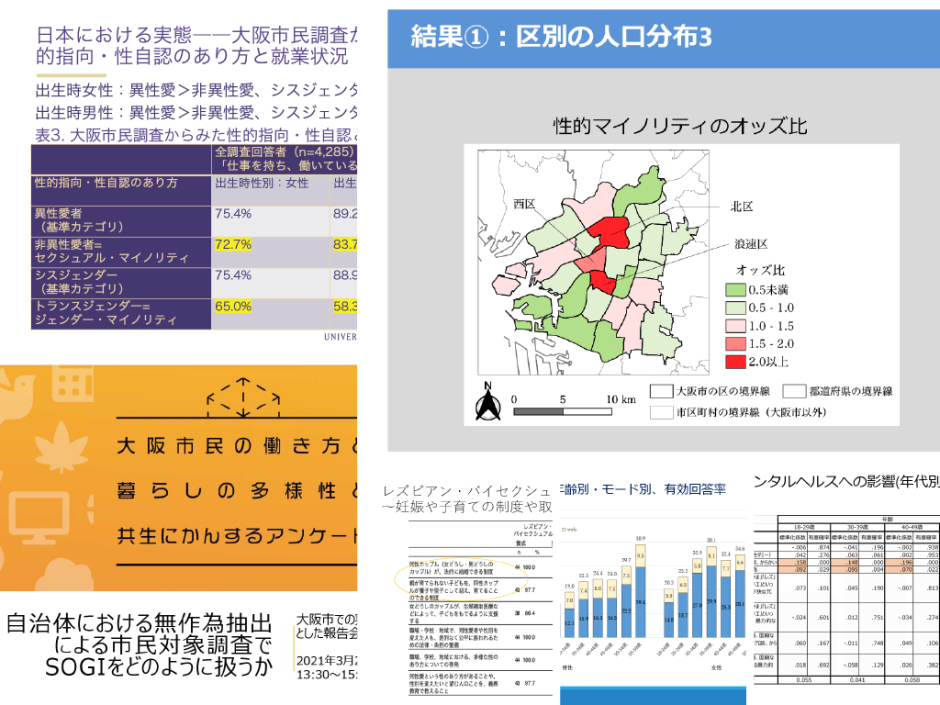Screen dimensions: 940x705
Task: Click the header cell 性的指向・性自認のあり方
Action: (x=121, y=190)
